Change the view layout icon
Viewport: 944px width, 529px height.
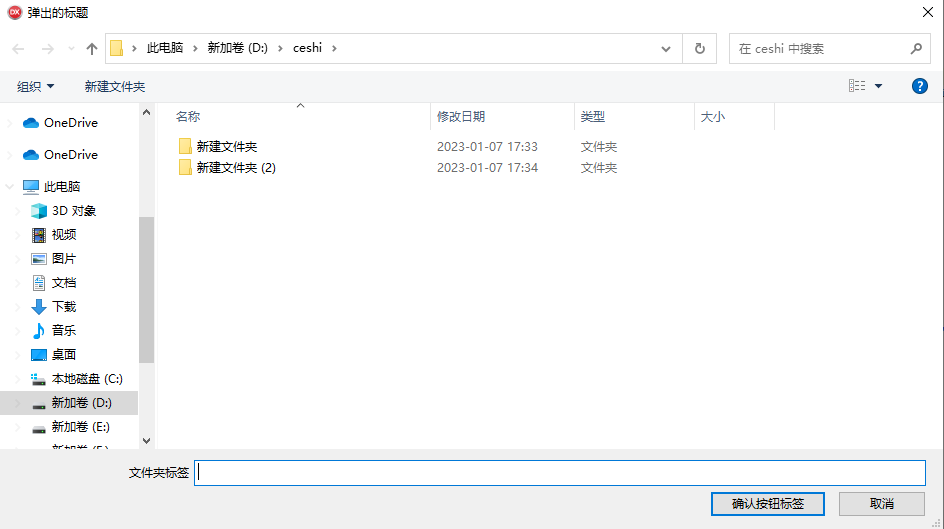(x=857, y=86)
